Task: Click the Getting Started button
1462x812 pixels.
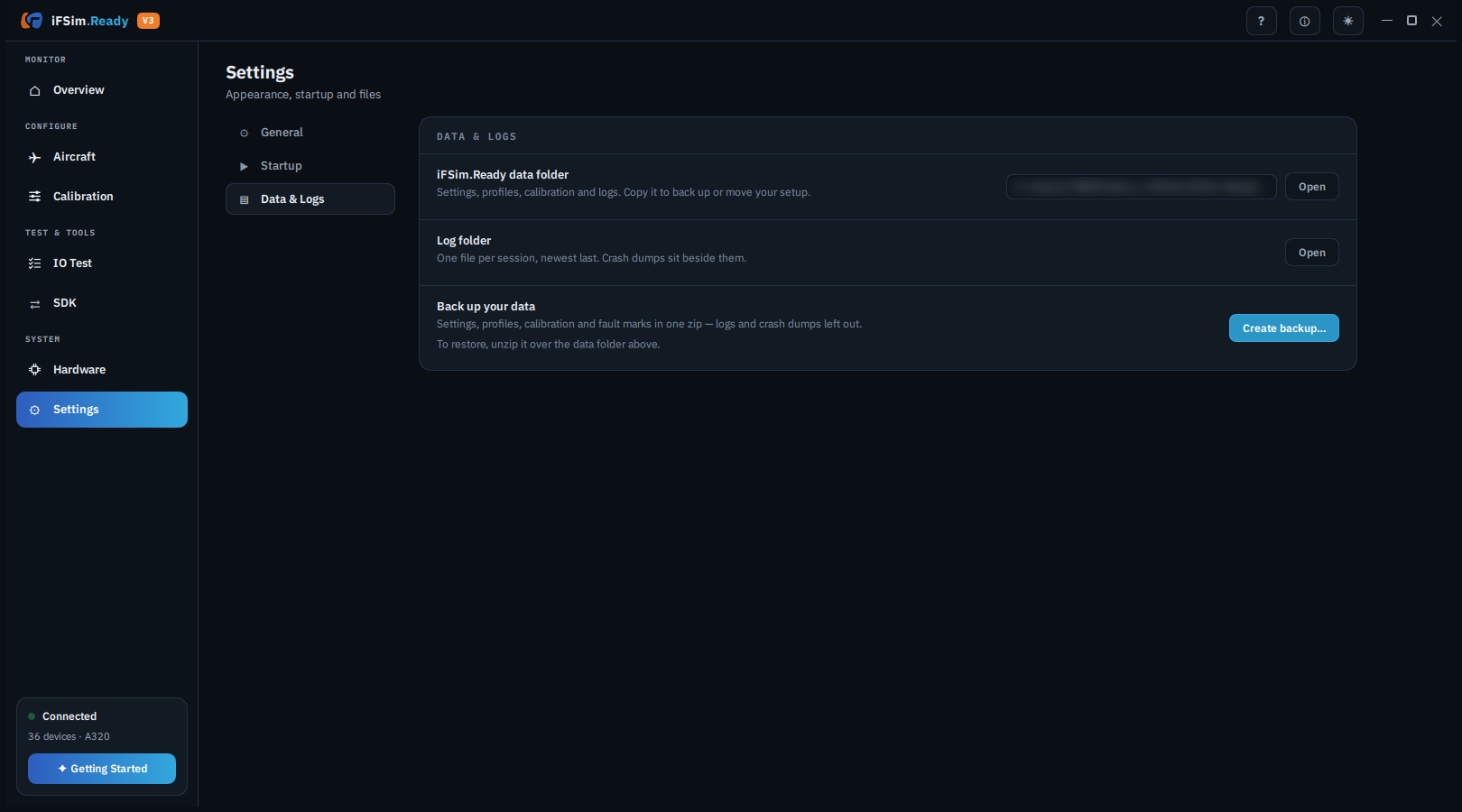Action: tap(102, 769)
